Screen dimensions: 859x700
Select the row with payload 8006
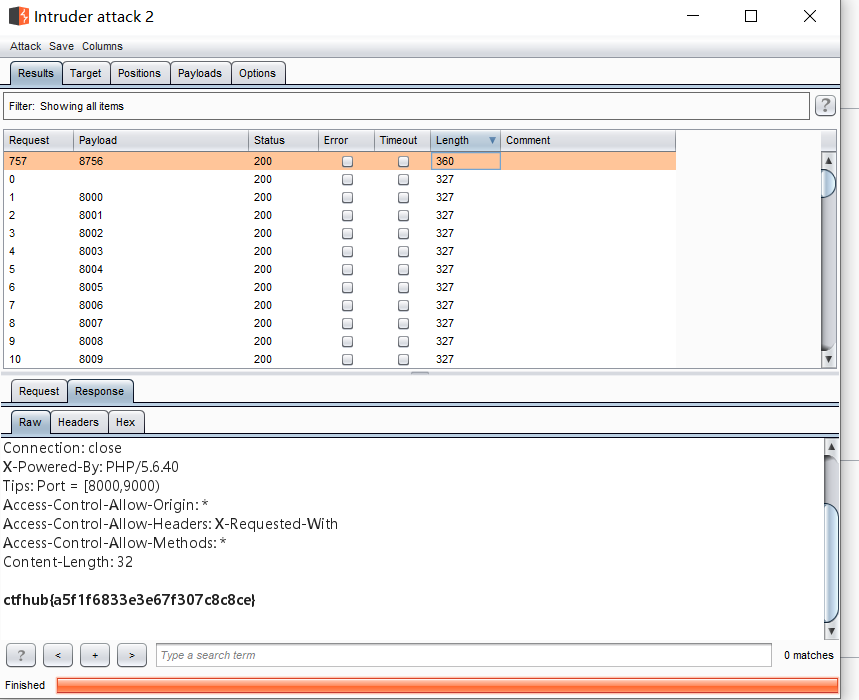[x=340, y=306]
